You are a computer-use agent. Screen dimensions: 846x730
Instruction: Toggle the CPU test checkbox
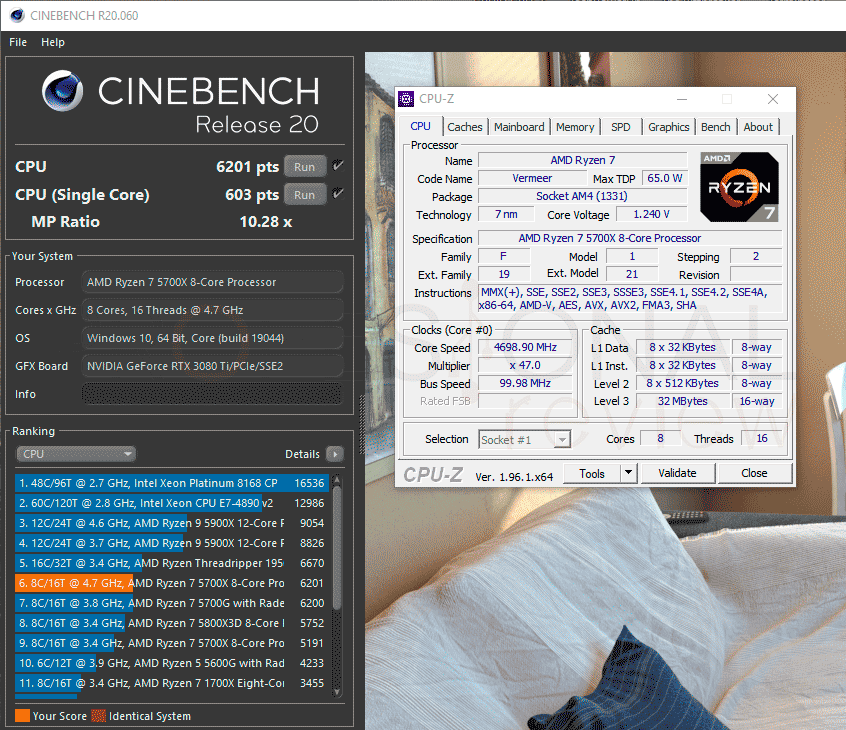[x=338, y=166]
